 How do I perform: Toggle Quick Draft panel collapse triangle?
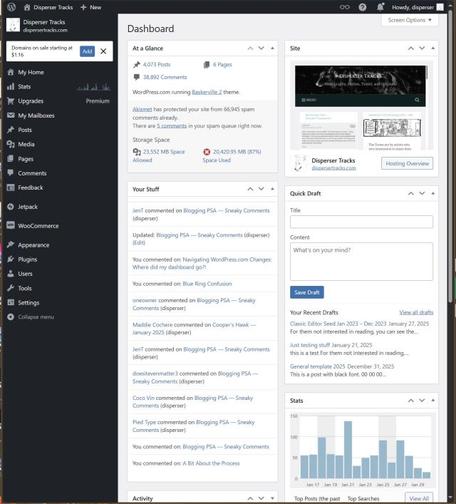coord(433,193)
